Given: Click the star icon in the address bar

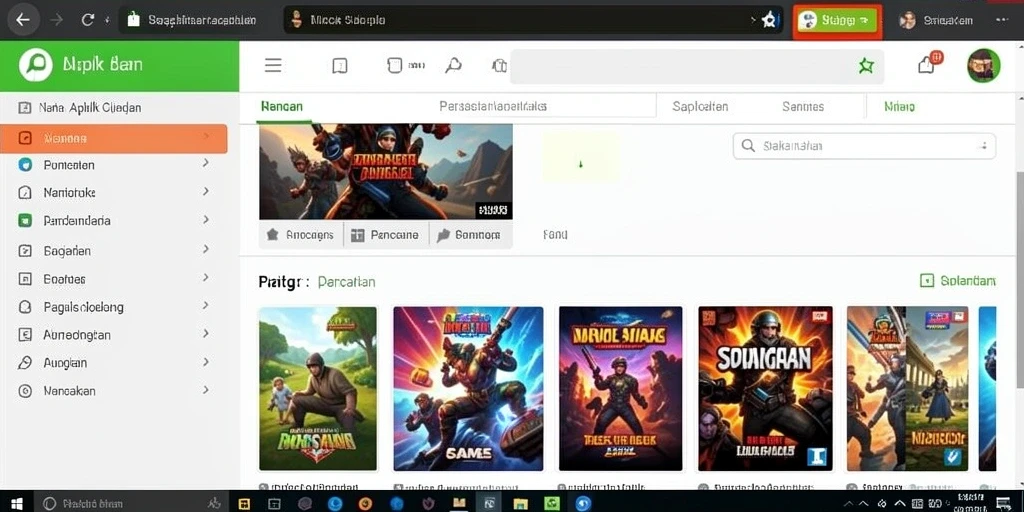Looking at the screenshot, I should click(x=769, y=20).
